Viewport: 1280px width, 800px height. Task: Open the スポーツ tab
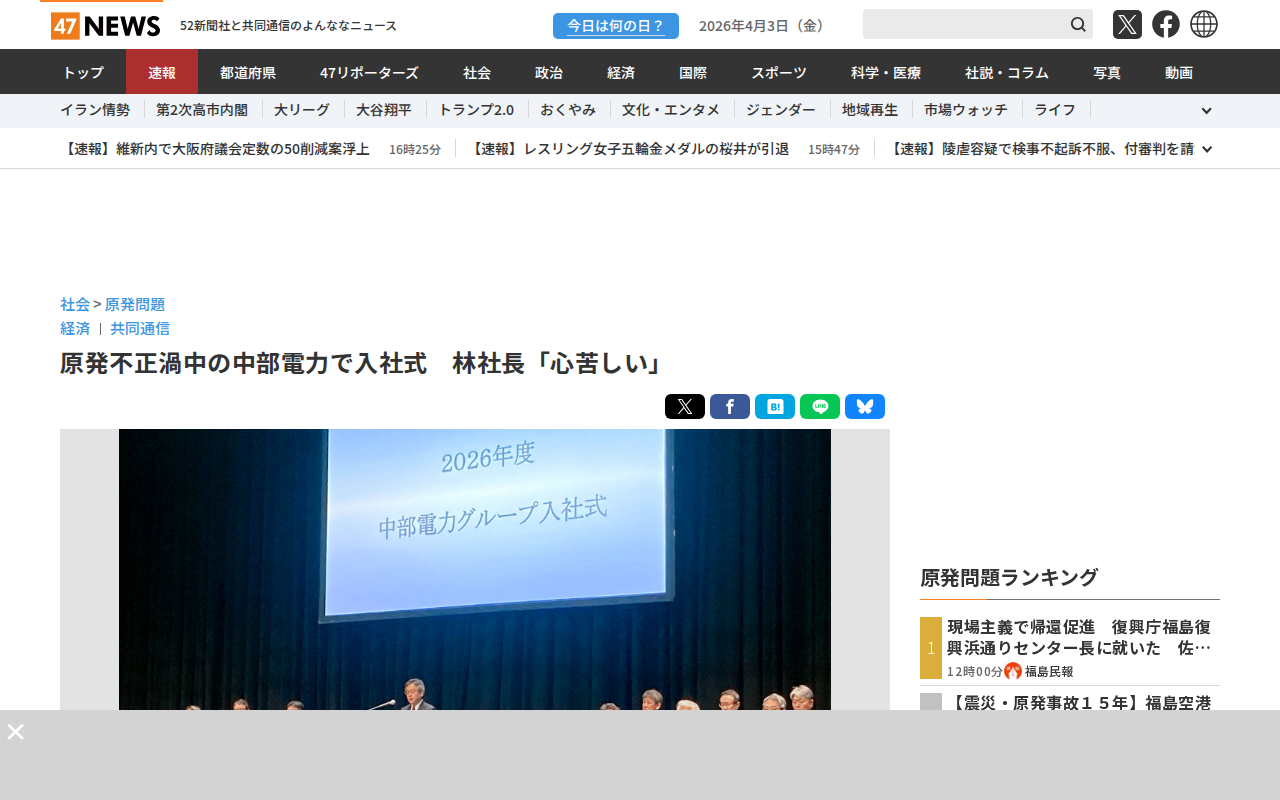tap(779, 72)
